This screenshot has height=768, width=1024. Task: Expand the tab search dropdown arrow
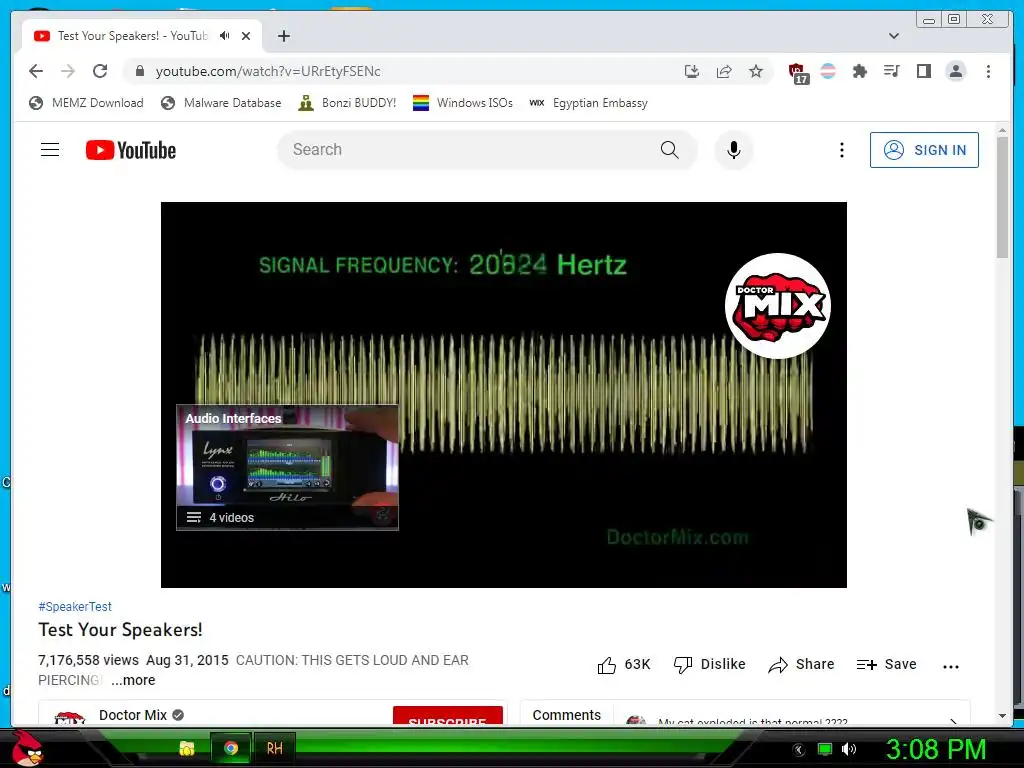click(894, 36)
